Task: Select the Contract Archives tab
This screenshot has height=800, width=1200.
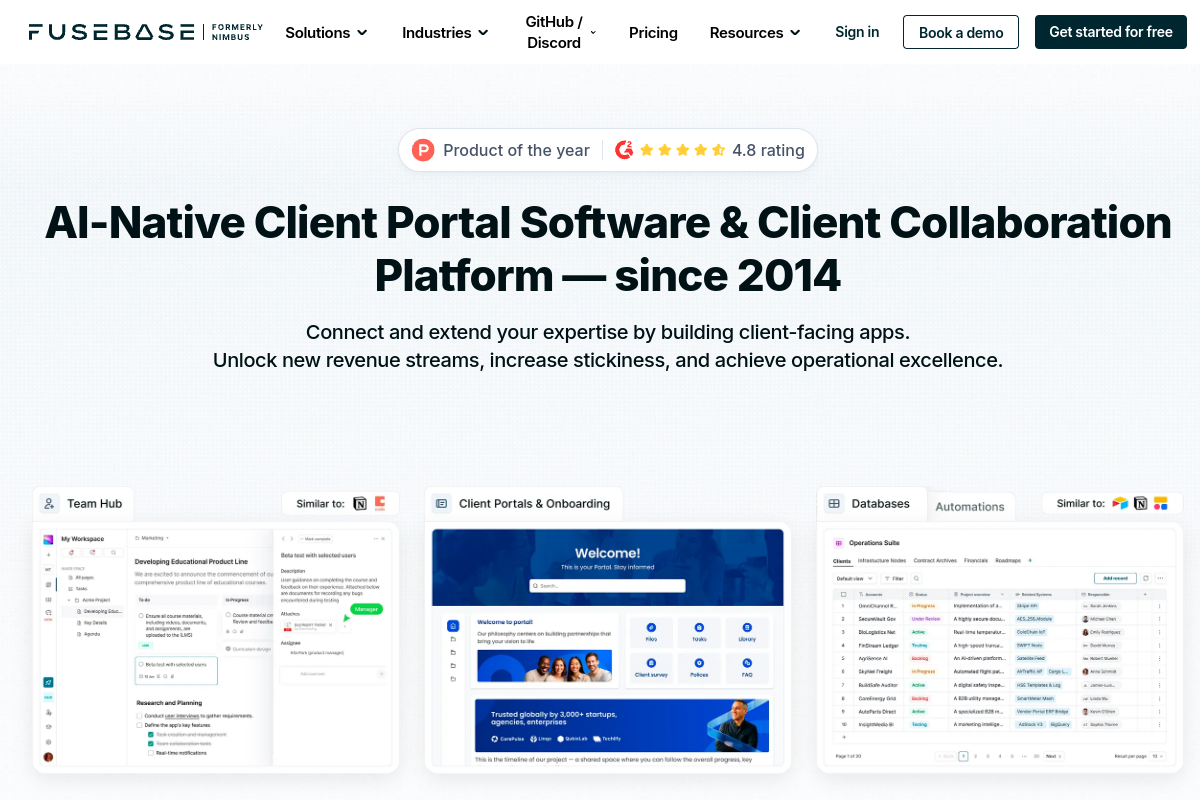Action: [935, 560]
